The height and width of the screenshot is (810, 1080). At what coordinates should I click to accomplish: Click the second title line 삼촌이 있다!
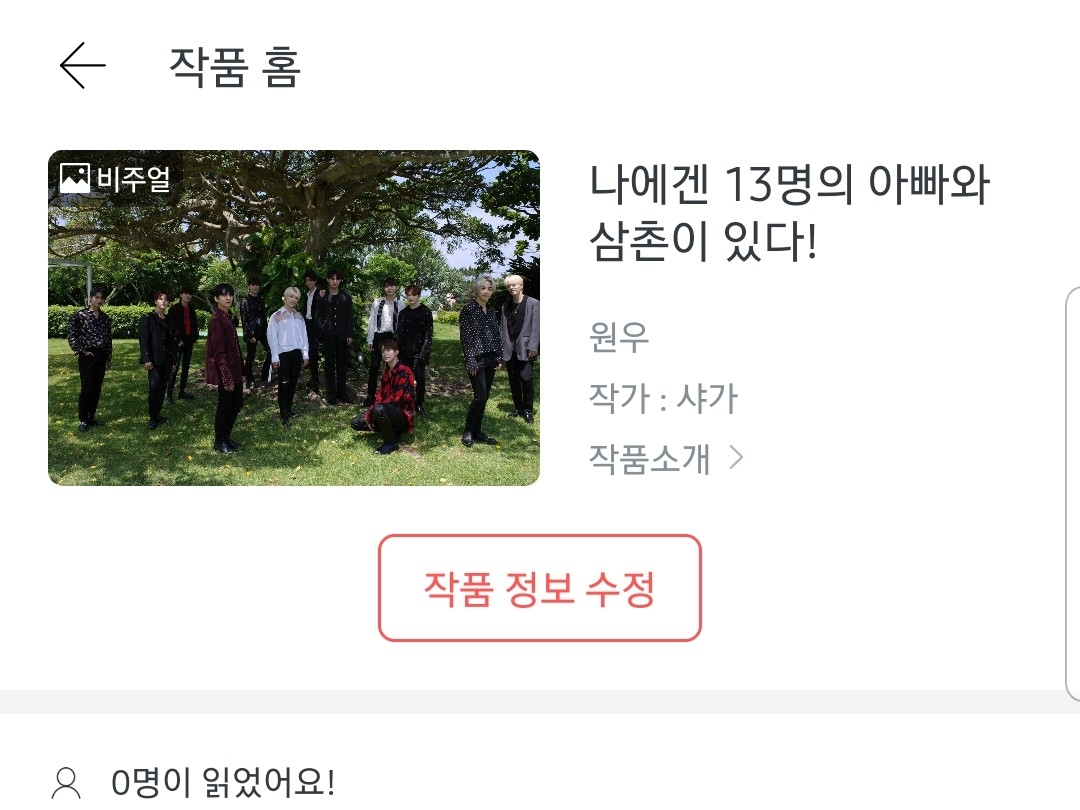703,241
